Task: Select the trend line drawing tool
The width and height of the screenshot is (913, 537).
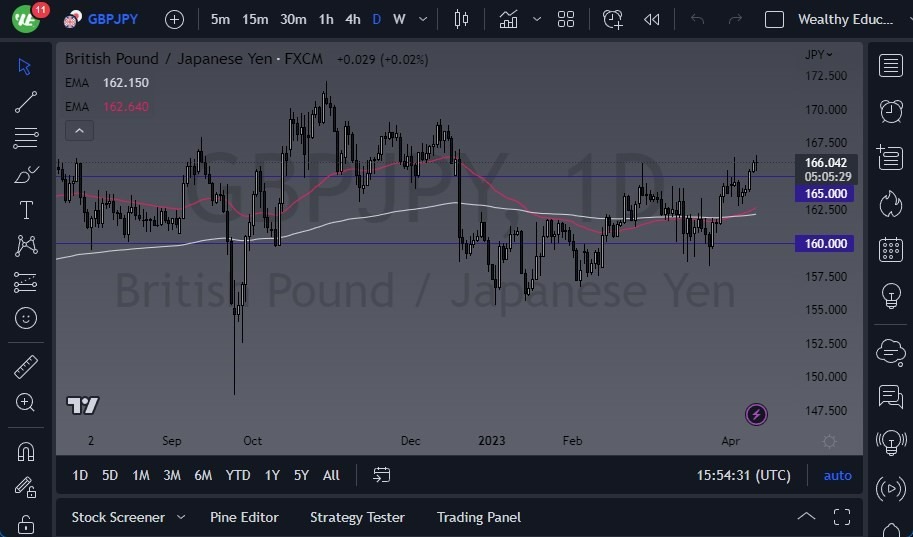Action: click(x=26, y=102)
